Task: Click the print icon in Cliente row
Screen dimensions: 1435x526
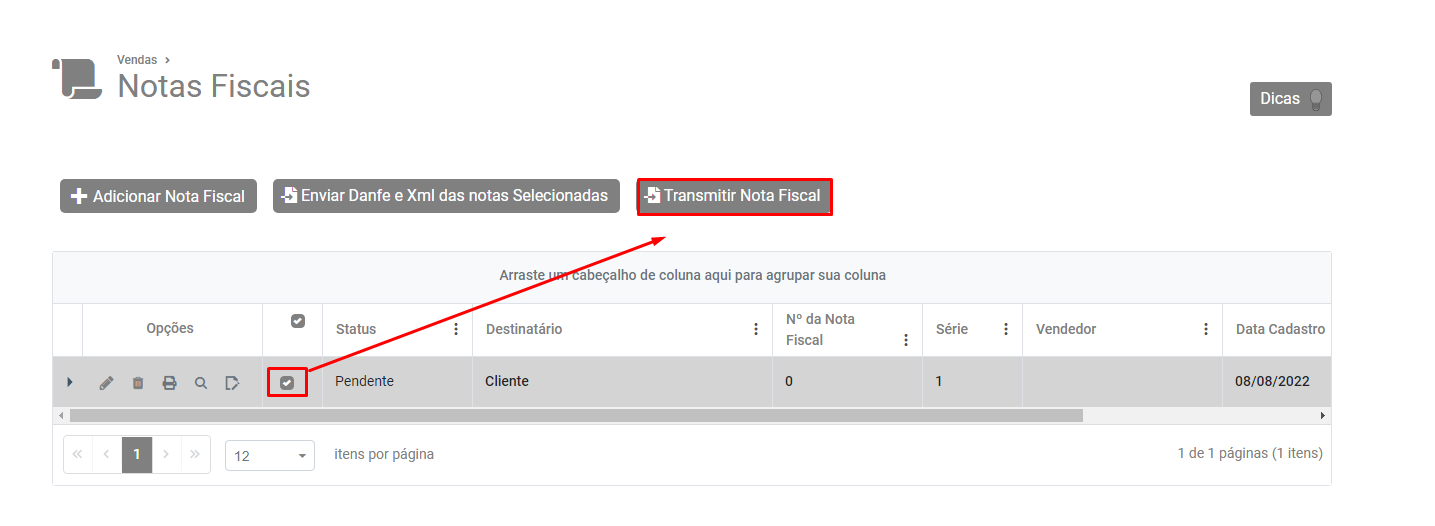Action: coord(170,383)
